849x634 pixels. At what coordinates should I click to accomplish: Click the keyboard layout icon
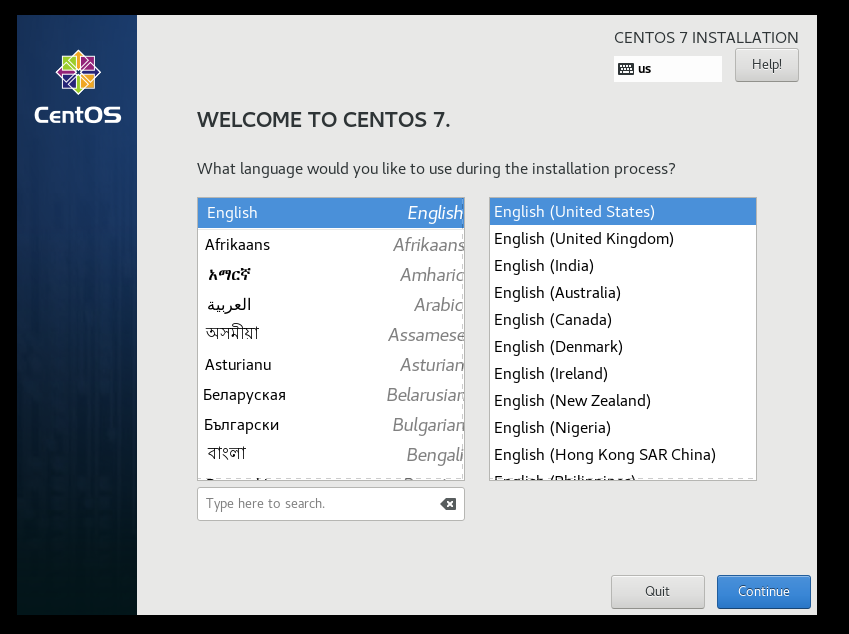pyautogui.click(x=626, y=69)
